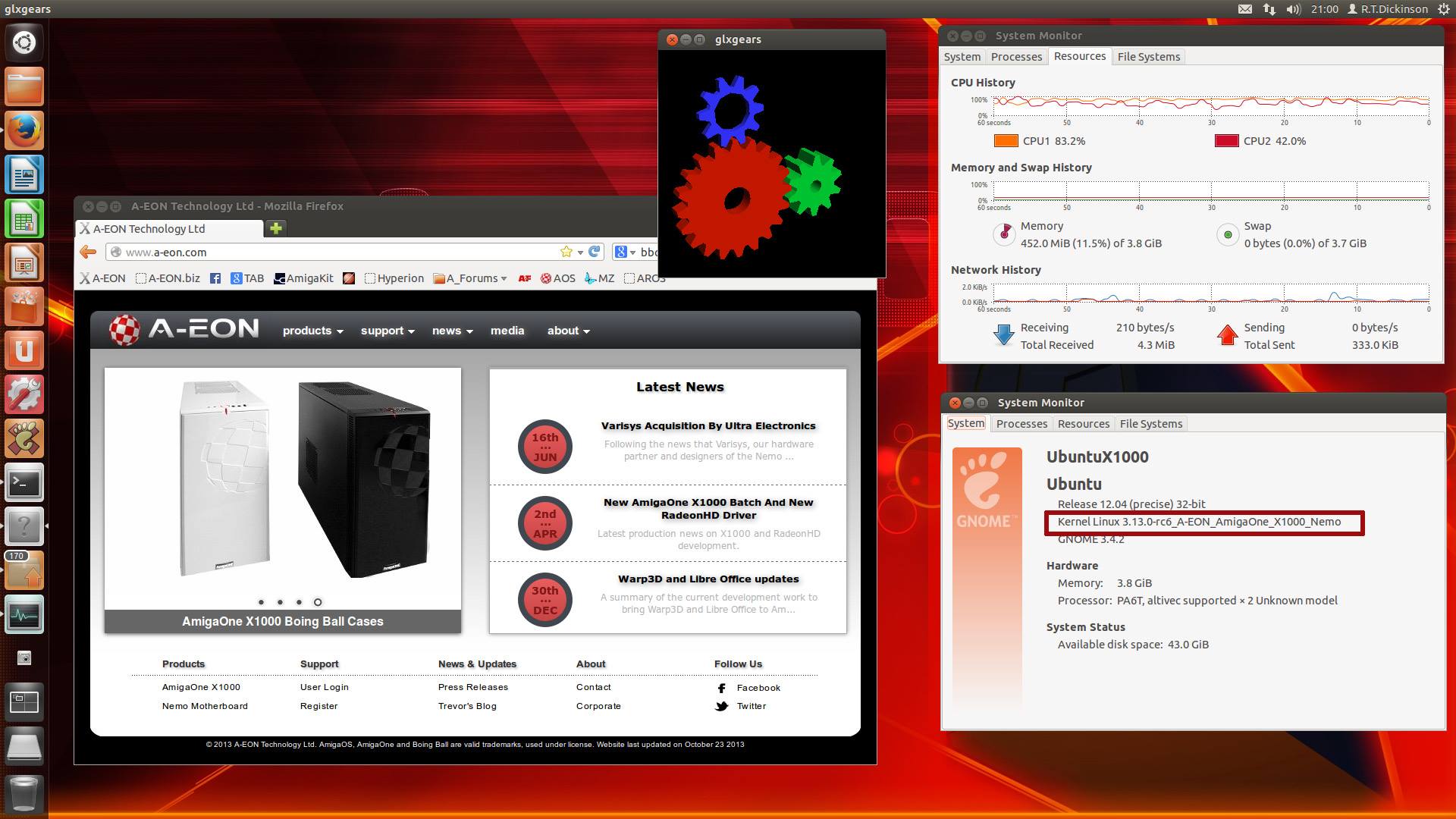Viewport: 1456px width, 819px height.
Task: Open the A_Forums bookmark folder dropdown
Action: click(470, 278)
